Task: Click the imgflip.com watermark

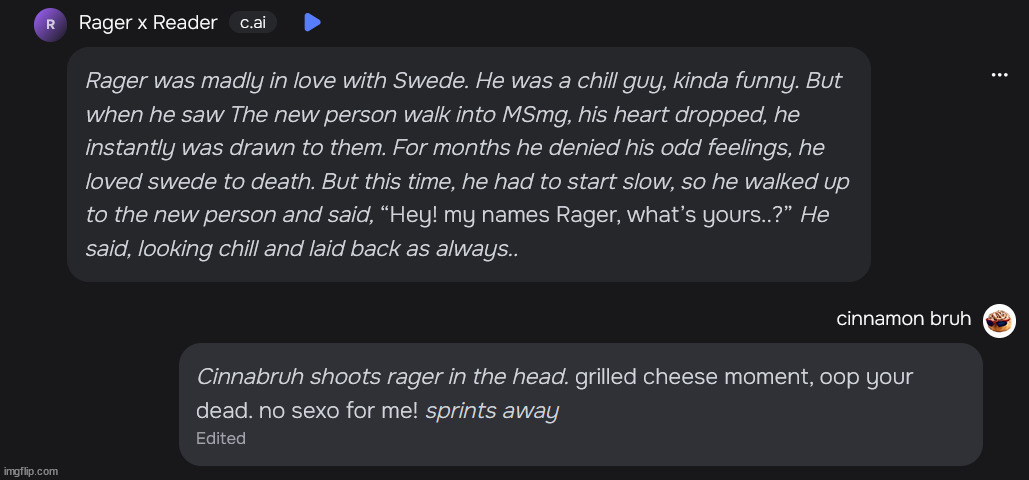Action: pyautogui.click(x=31, y=471)
